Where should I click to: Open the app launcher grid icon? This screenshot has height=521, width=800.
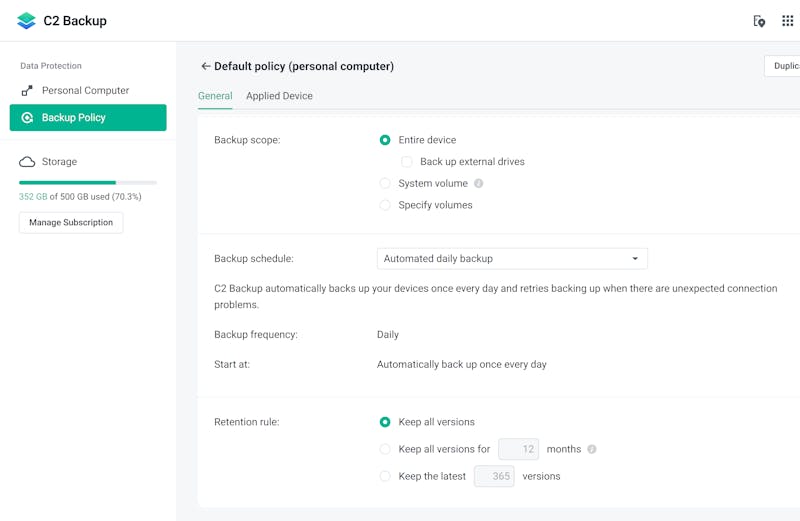[x=787, y=21]
